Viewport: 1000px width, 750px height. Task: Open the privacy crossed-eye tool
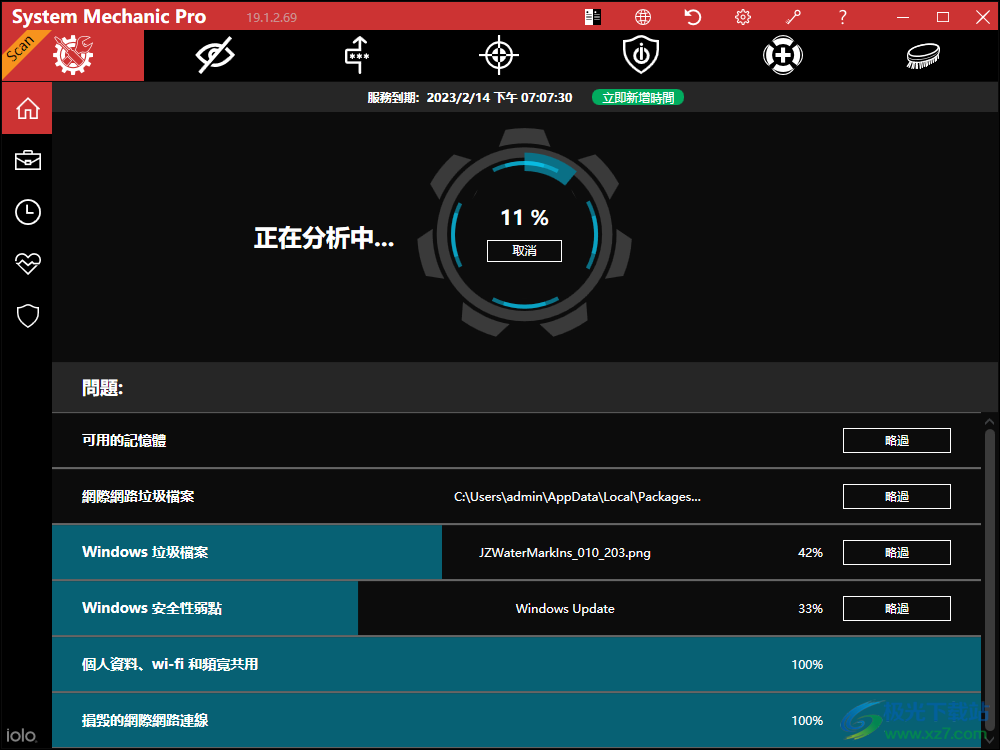[215, 55]
